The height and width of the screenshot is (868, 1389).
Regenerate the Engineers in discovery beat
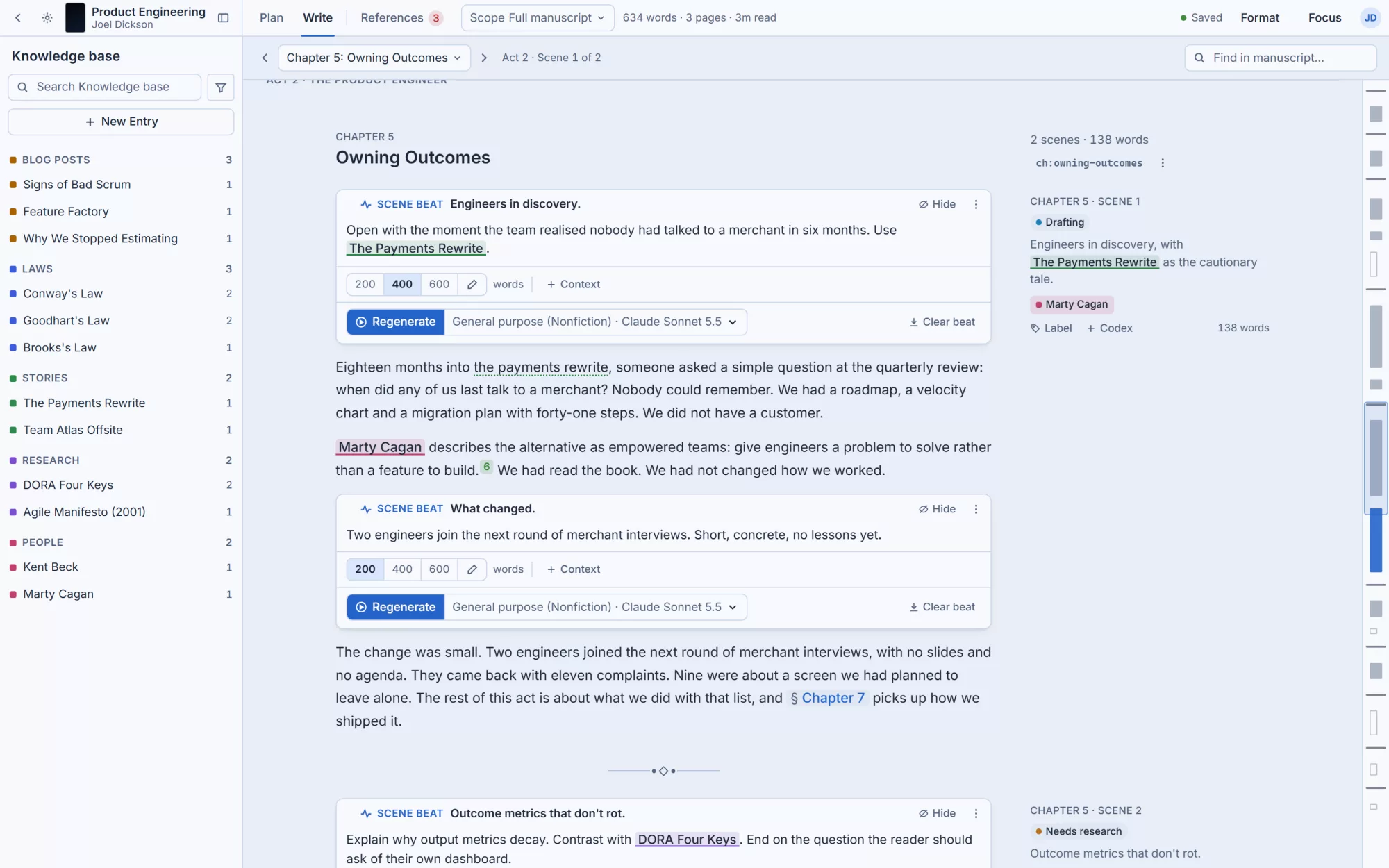point(396,322)
